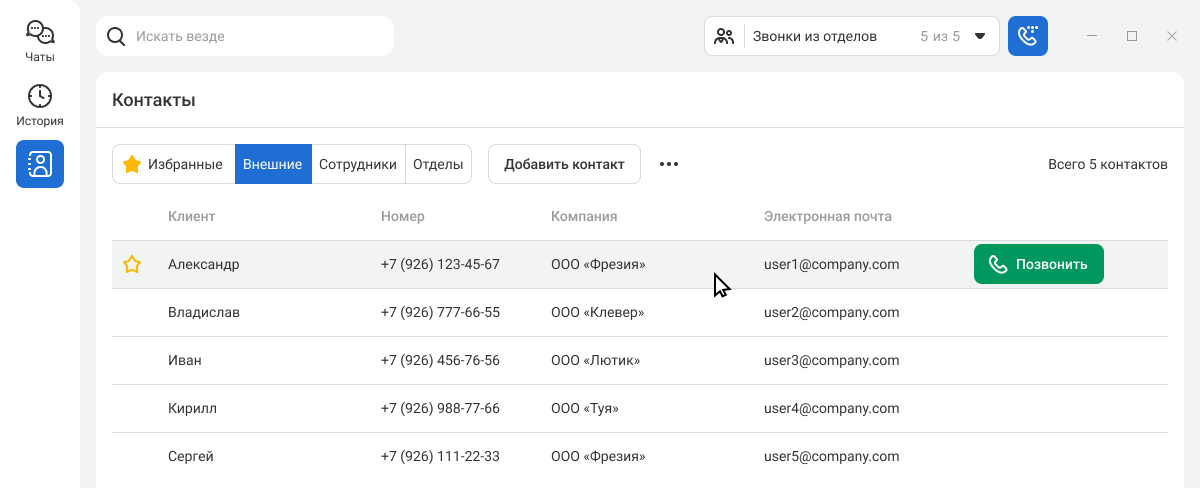The height and width of the screenshot is (488, 1200).
Task: Expand the Звонки из отделов dropdown arrow
Action: [x=980, y=36]
